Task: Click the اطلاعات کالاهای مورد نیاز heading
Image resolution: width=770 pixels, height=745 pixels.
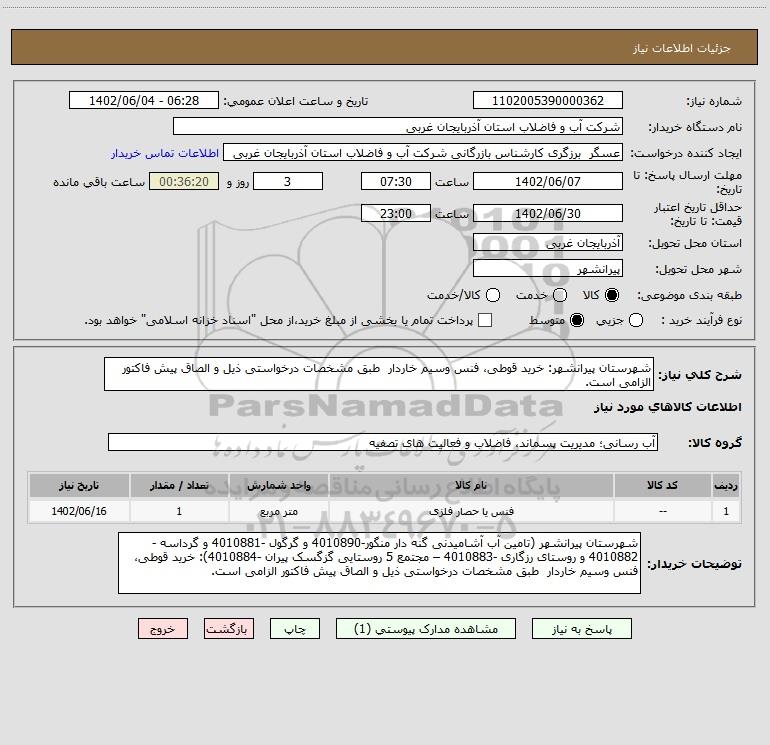Action: coord(668,407)
